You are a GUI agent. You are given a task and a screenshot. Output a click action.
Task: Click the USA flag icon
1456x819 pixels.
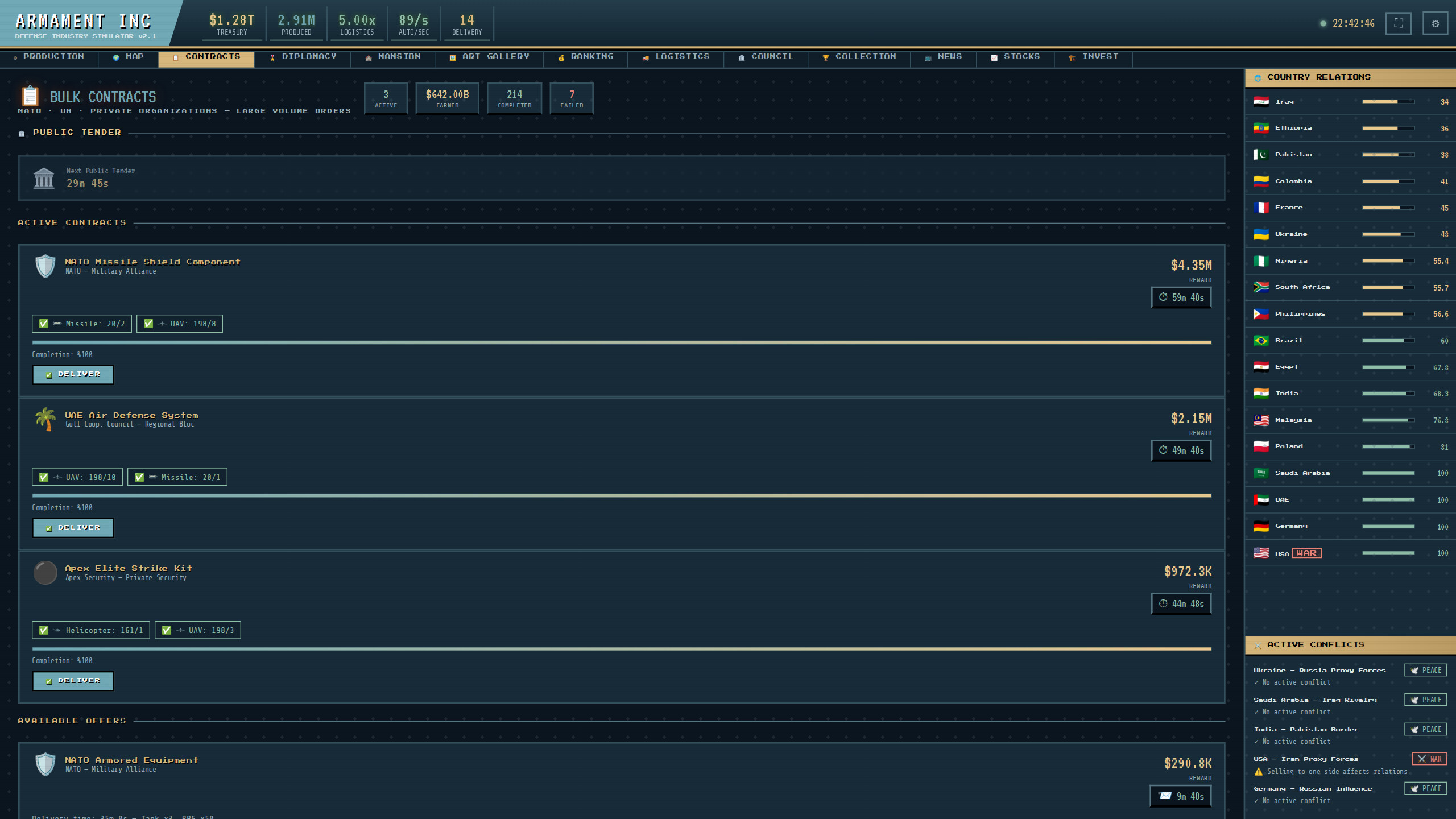point(1261,553)
